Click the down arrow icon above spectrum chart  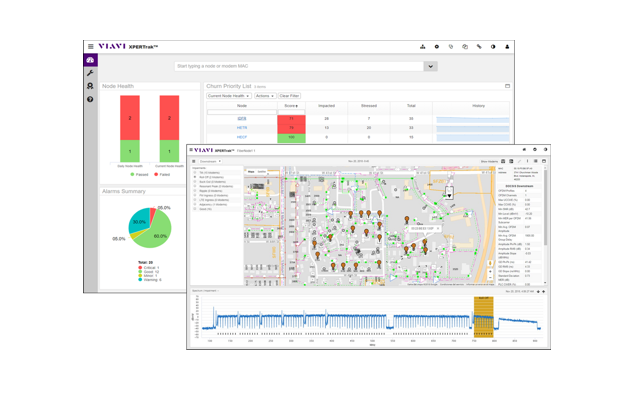pos(538,291)
